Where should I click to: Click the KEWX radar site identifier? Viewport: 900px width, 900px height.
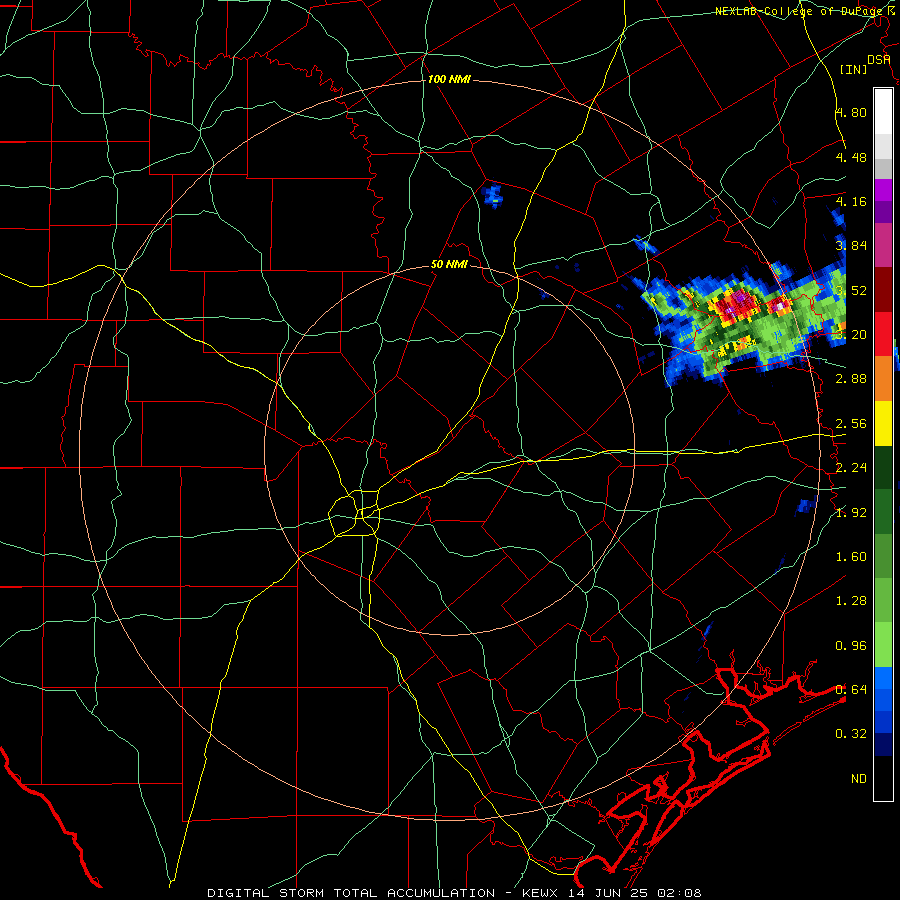(542, 893)
